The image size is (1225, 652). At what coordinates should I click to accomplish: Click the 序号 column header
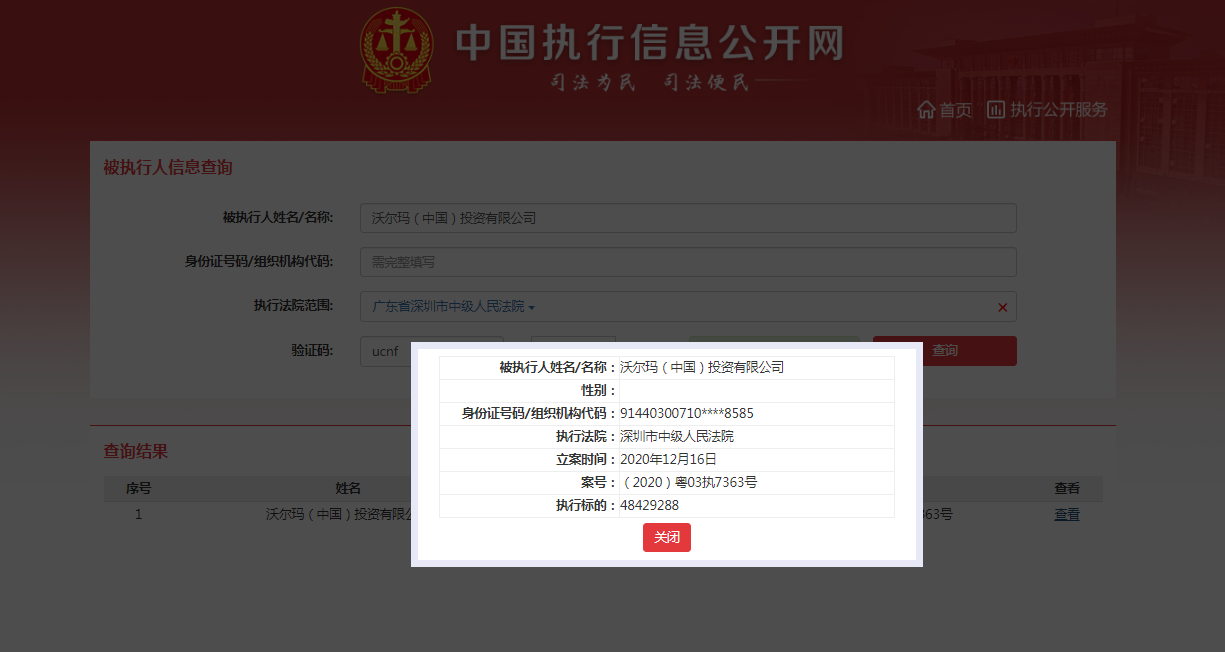(x=138, y=489)
